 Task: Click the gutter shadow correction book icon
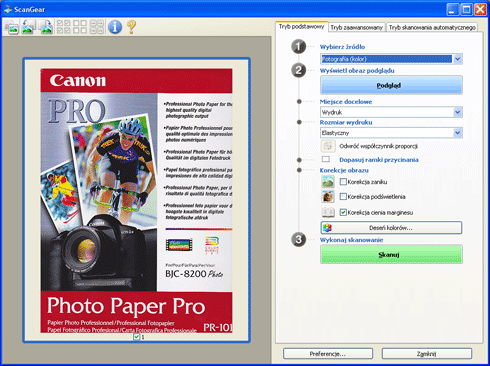coord(328,212)
